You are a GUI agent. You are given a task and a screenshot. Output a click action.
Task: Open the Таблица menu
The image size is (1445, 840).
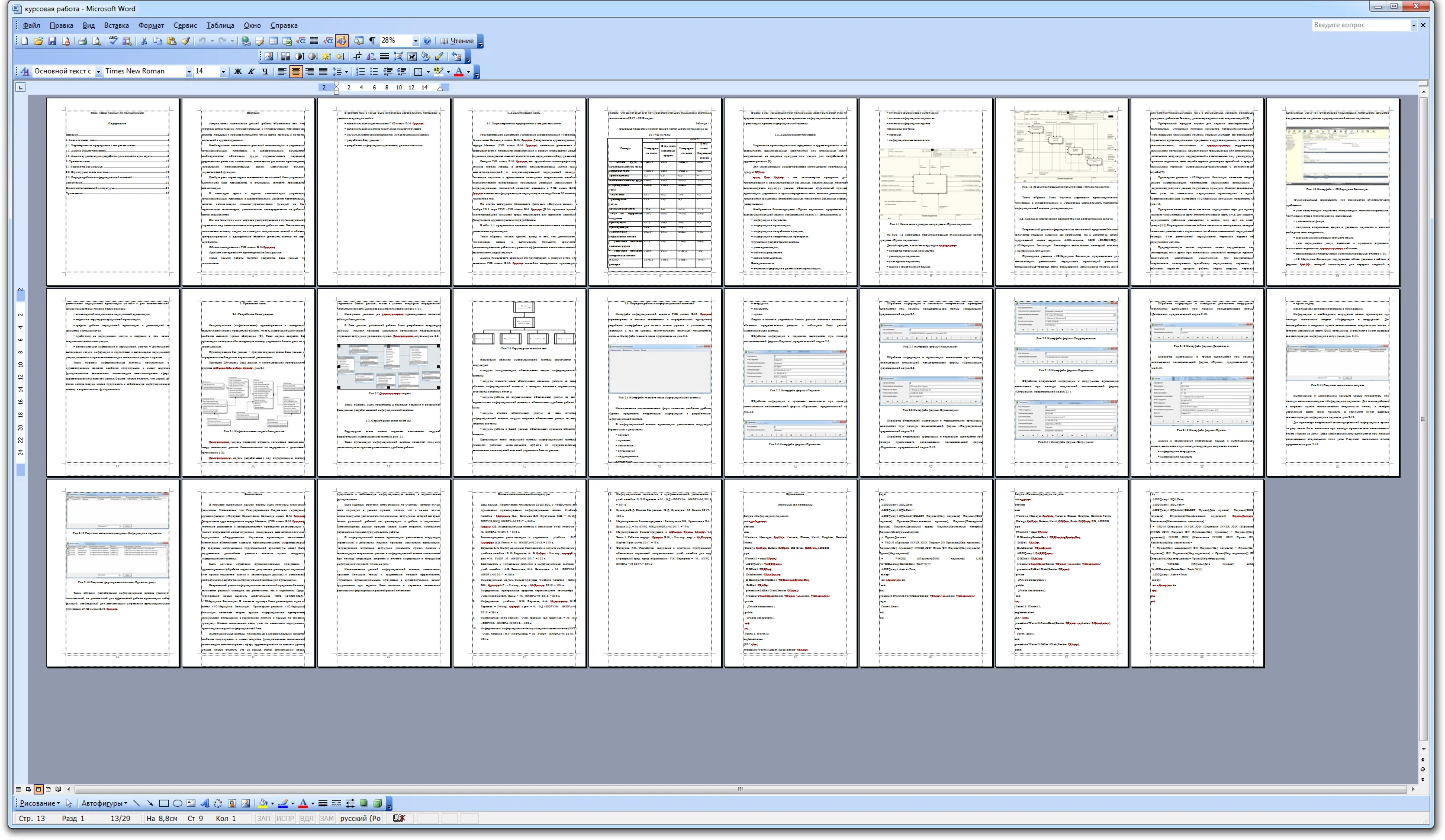pyautogui.click(x=220, y=25)
